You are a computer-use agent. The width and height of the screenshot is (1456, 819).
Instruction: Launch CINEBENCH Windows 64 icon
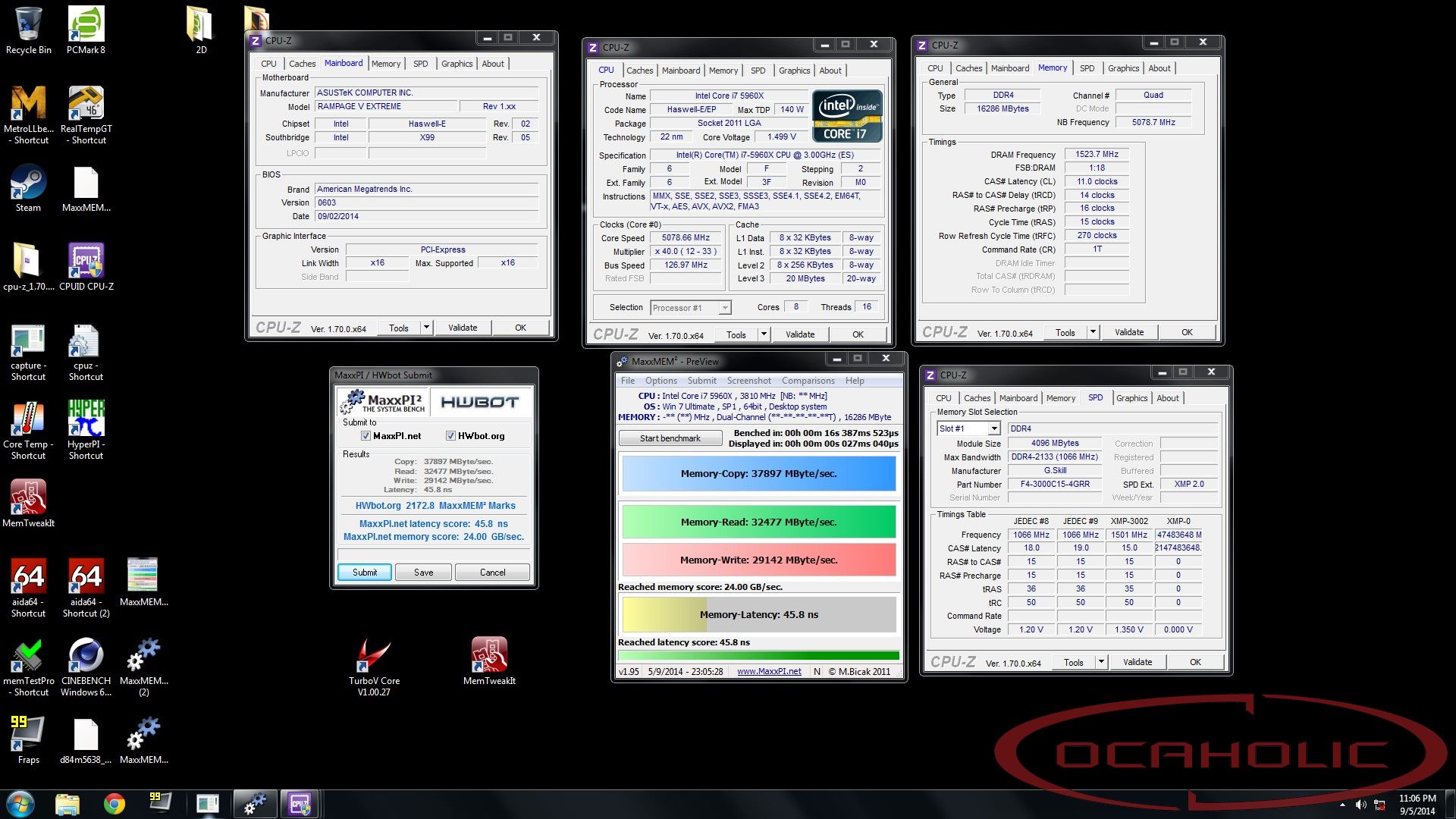click(86, 667)
